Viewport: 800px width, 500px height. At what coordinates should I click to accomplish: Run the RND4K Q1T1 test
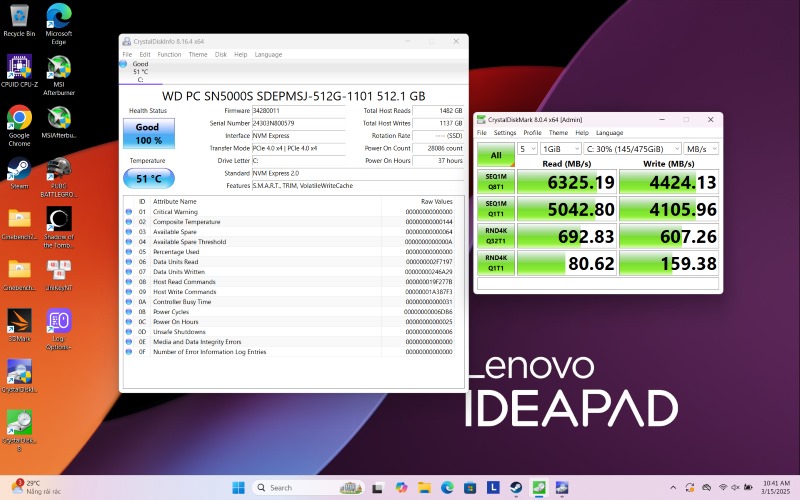tap(496, 263)
